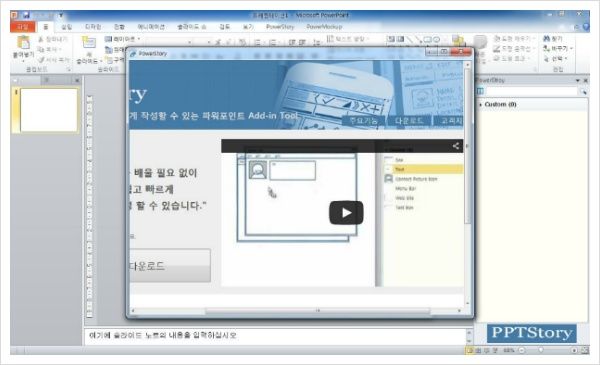The image size is (600, 365).
Task: Open the Layout dropdown
Action: click(x=122, y=39)
